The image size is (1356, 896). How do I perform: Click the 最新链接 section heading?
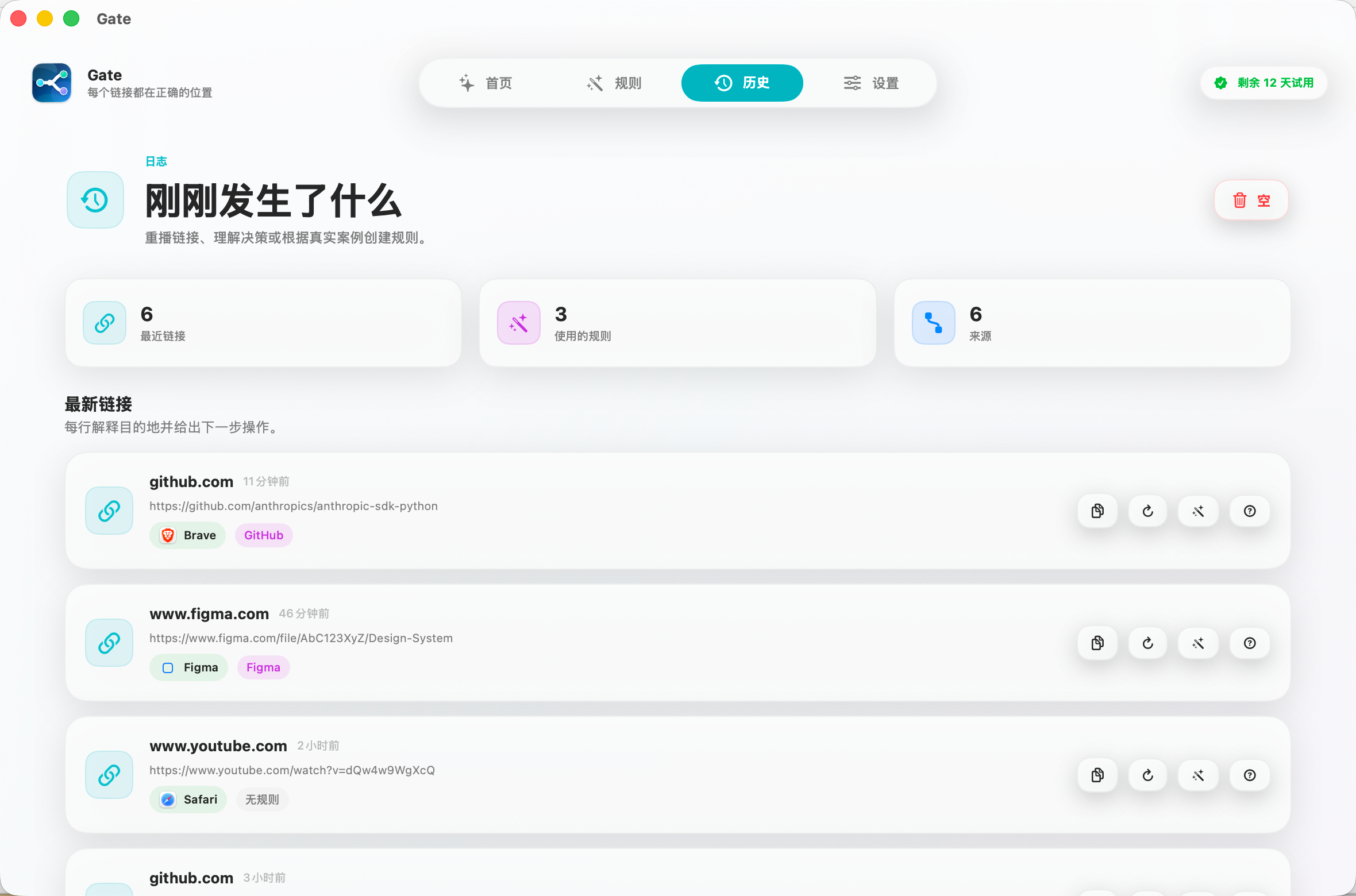pos(98,404)
